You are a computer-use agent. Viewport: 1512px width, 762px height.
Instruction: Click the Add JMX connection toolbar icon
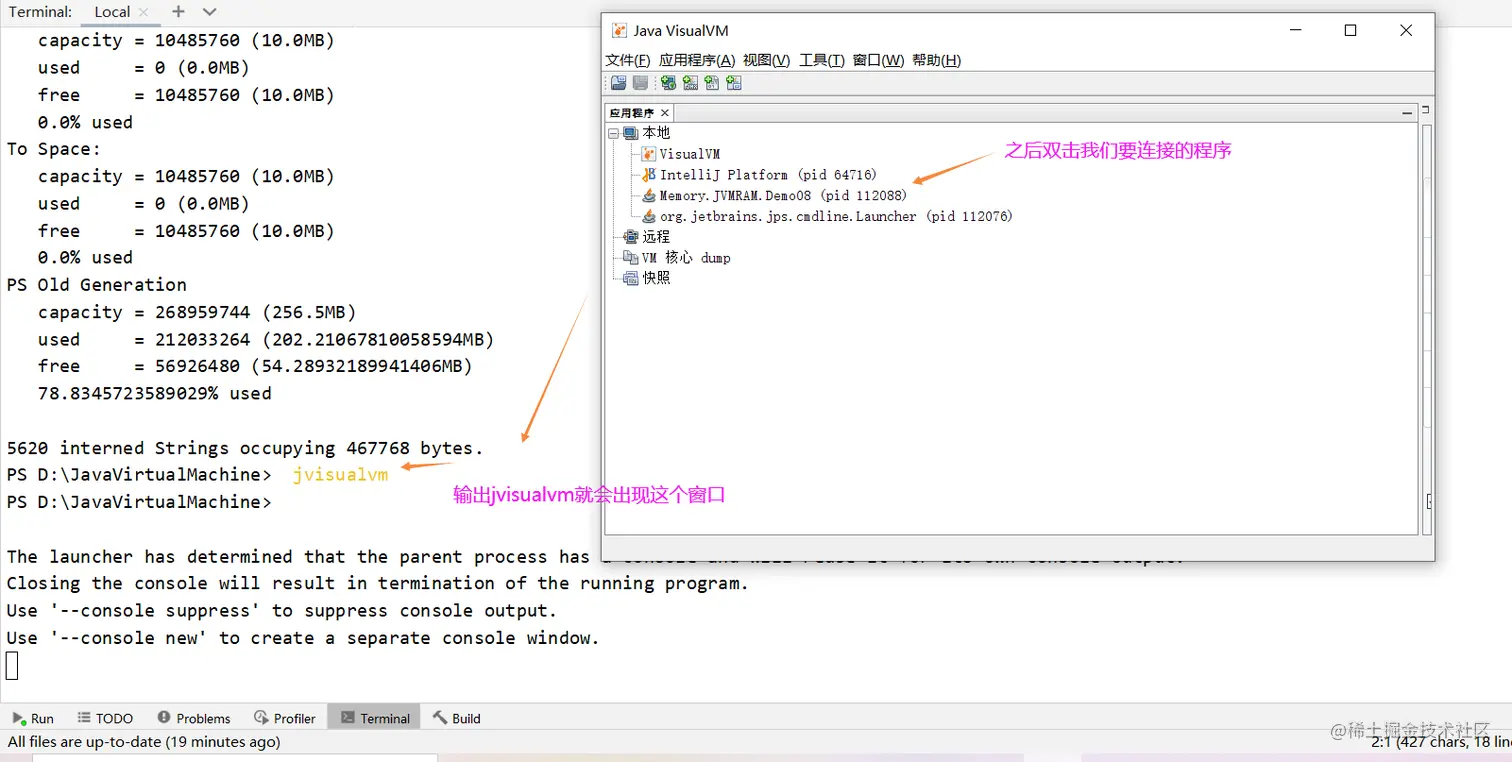coord(690,83)
